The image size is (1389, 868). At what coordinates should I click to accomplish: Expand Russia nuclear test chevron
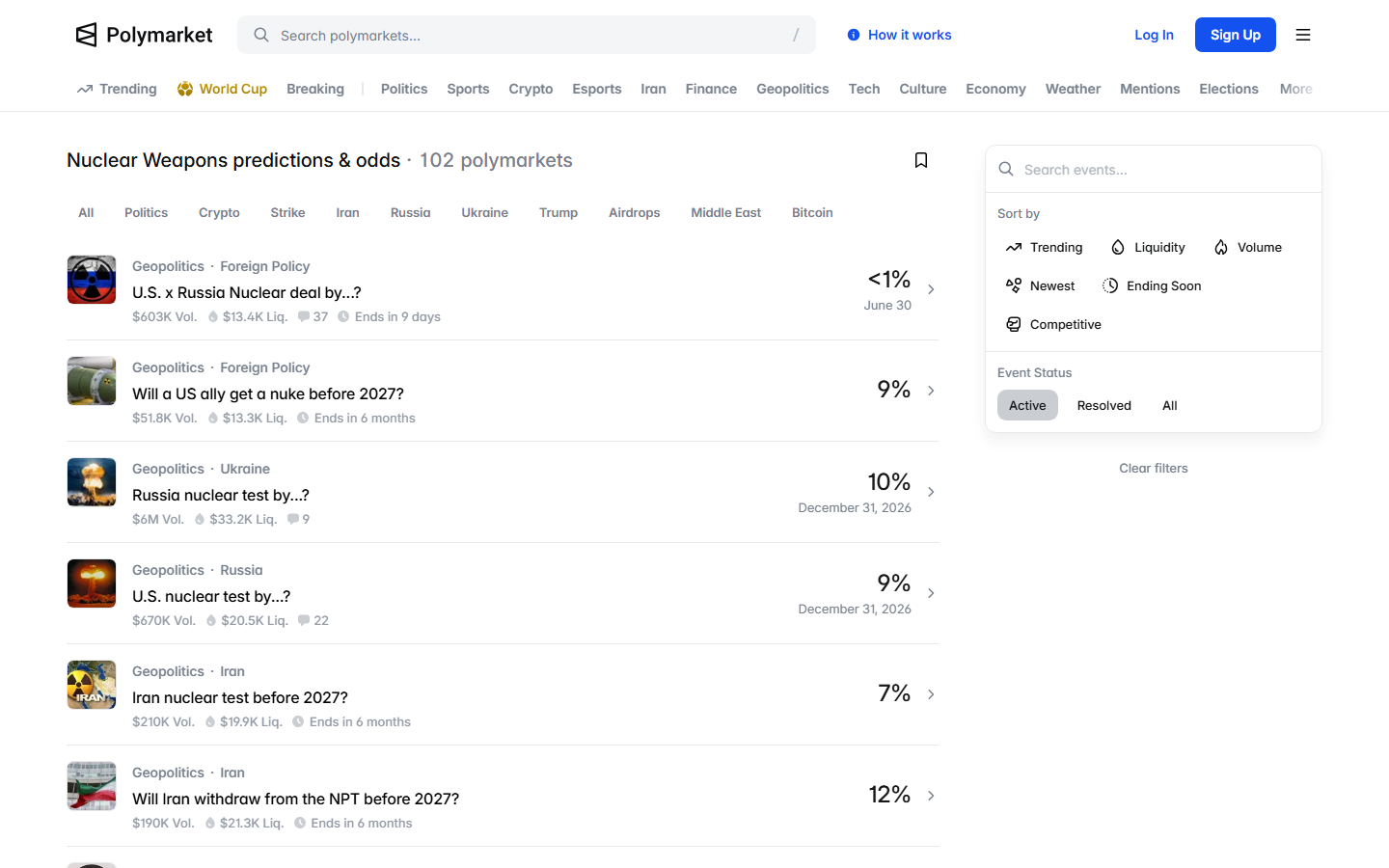click(931, 492)
